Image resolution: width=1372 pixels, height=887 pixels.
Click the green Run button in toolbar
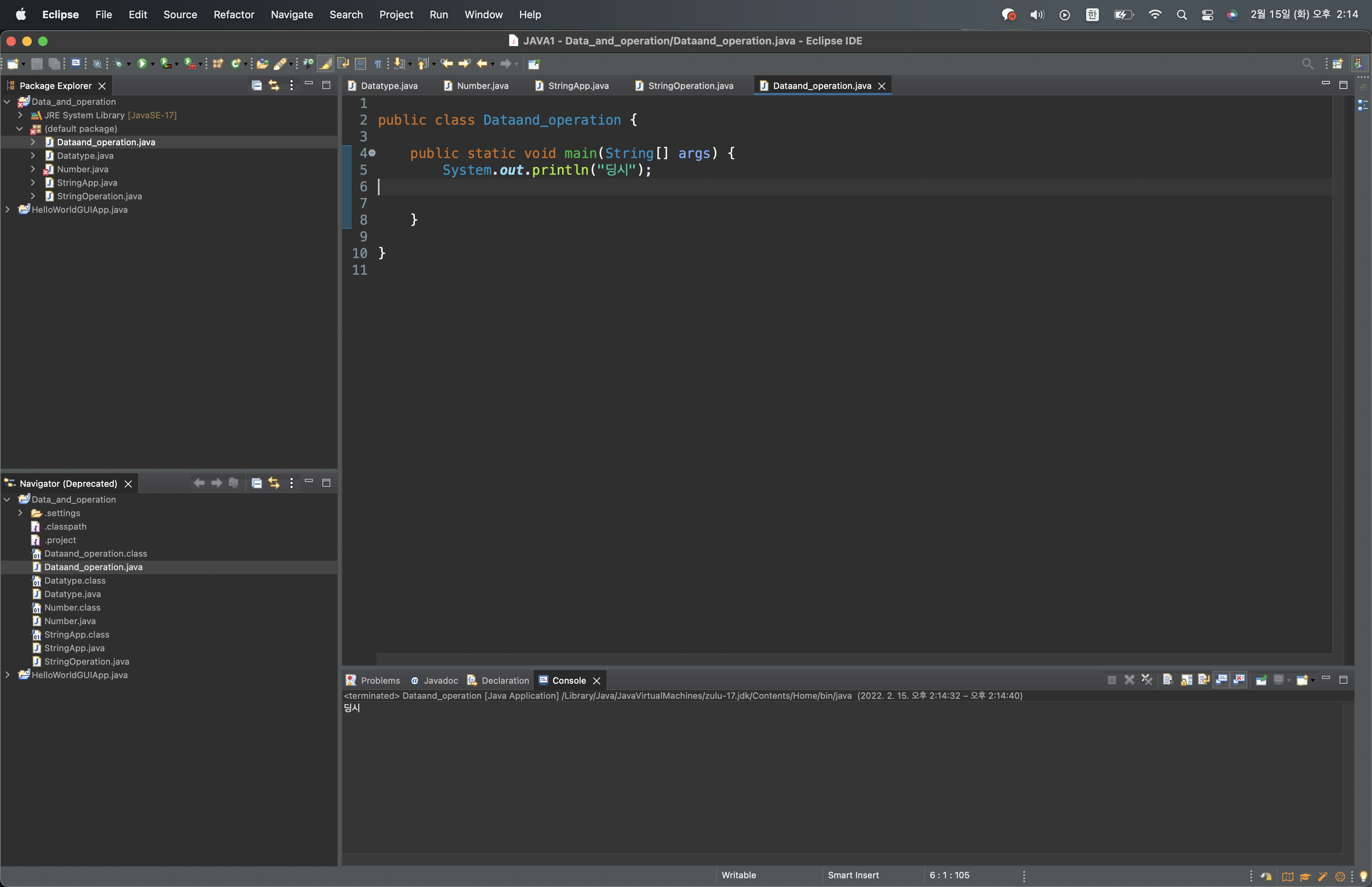[142, 64]
